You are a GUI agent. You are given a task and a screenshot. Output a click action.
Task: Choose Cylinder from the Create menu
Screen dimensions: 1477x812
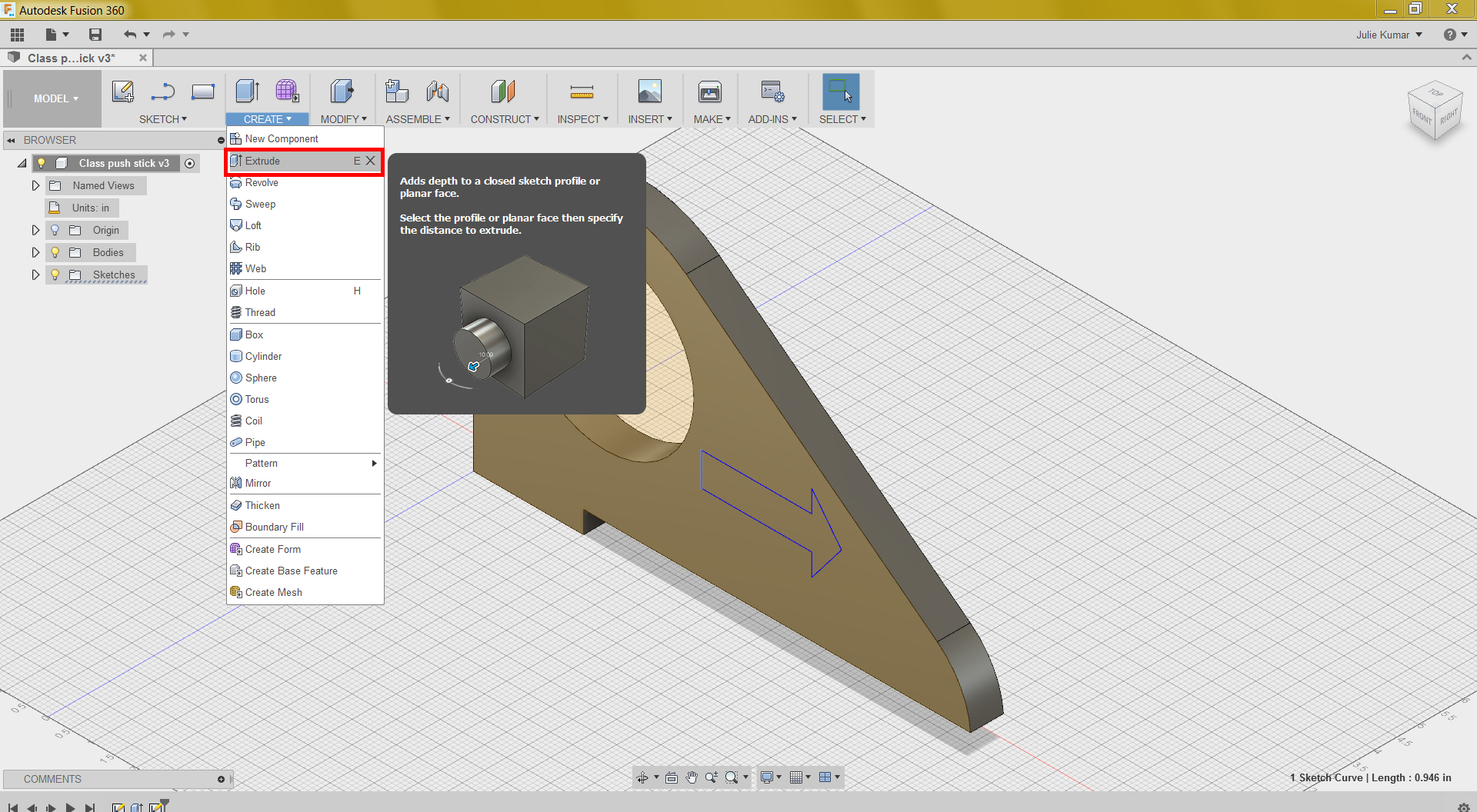(x=305, y=356)
